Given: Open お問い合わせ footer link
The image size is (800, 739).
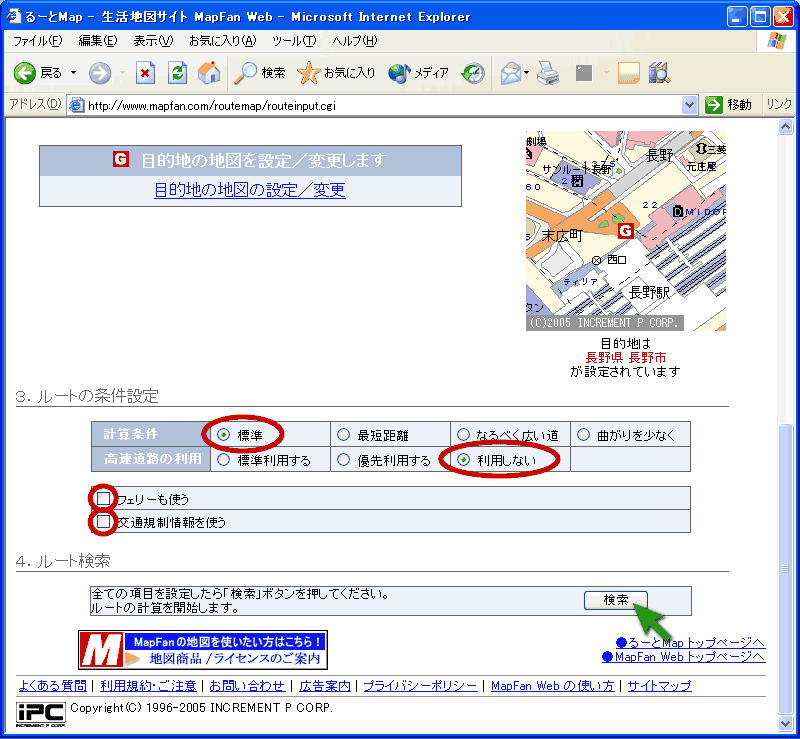Looking at the screenshot, I should click(x=247, y=686).
